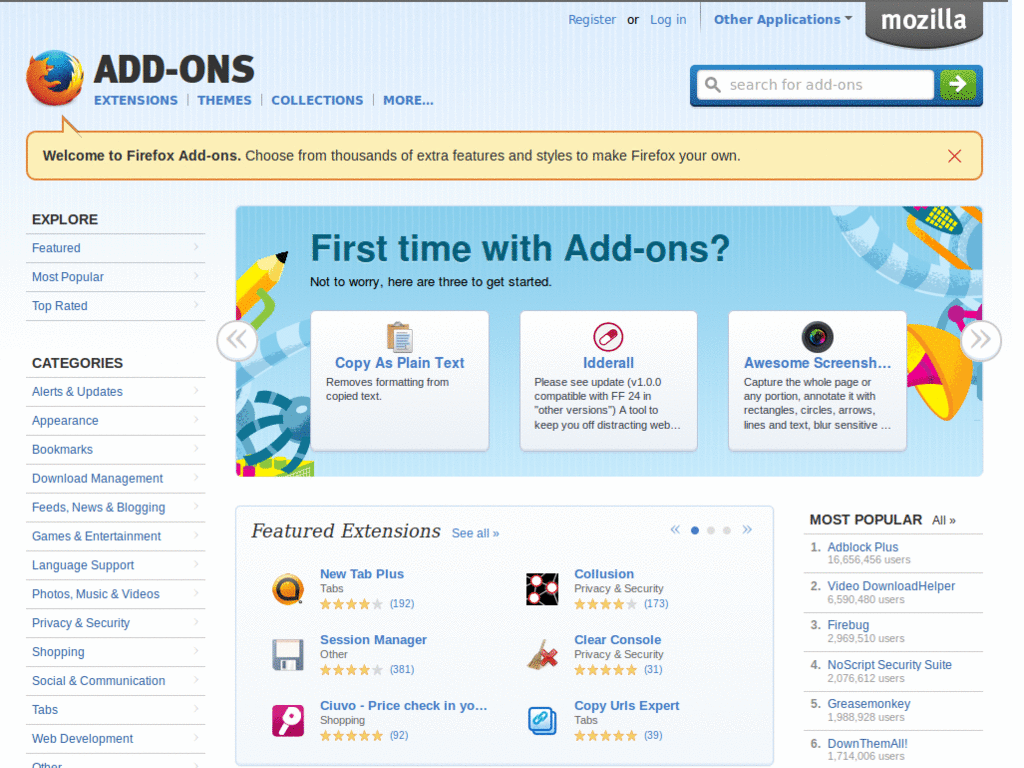Image resolution: width=1024 pixels, height=768 pixels.
Task: Open See all featured extensions link
Action: 475,534
